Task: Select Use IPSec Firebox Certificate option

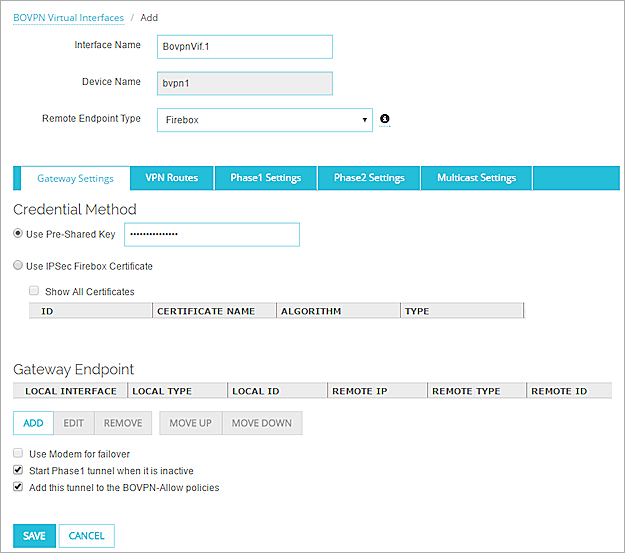Action: click(19, 266)
